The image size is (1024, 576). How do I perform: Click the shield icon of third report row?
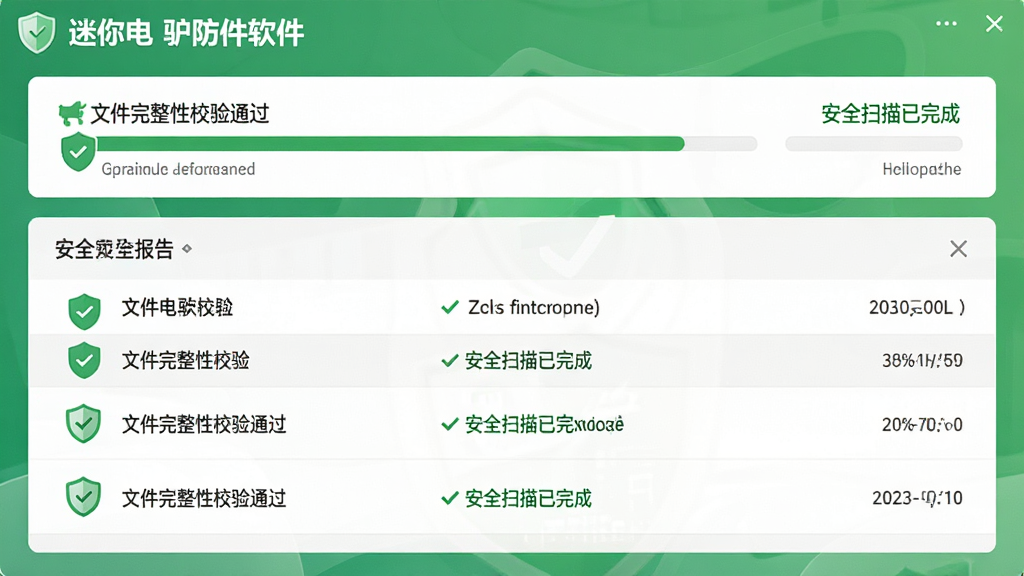84,424
